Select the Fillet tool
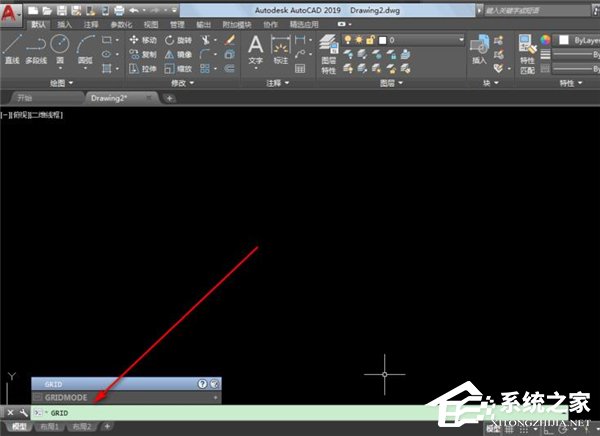 205,54
